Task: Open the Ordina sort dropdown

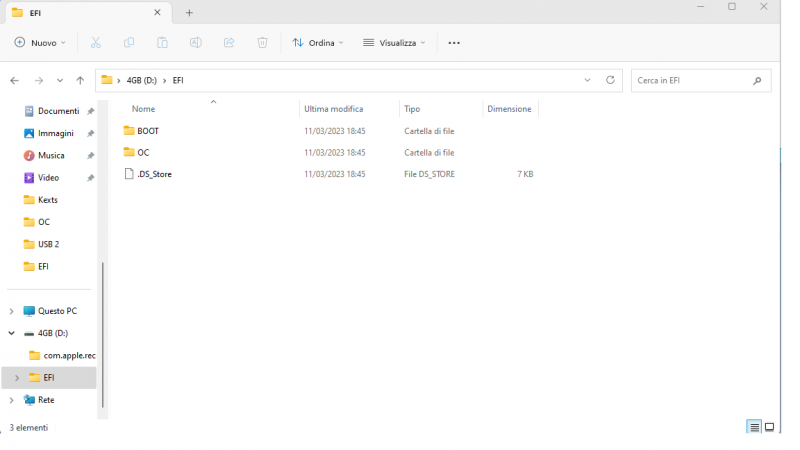Action: (317, 43)
